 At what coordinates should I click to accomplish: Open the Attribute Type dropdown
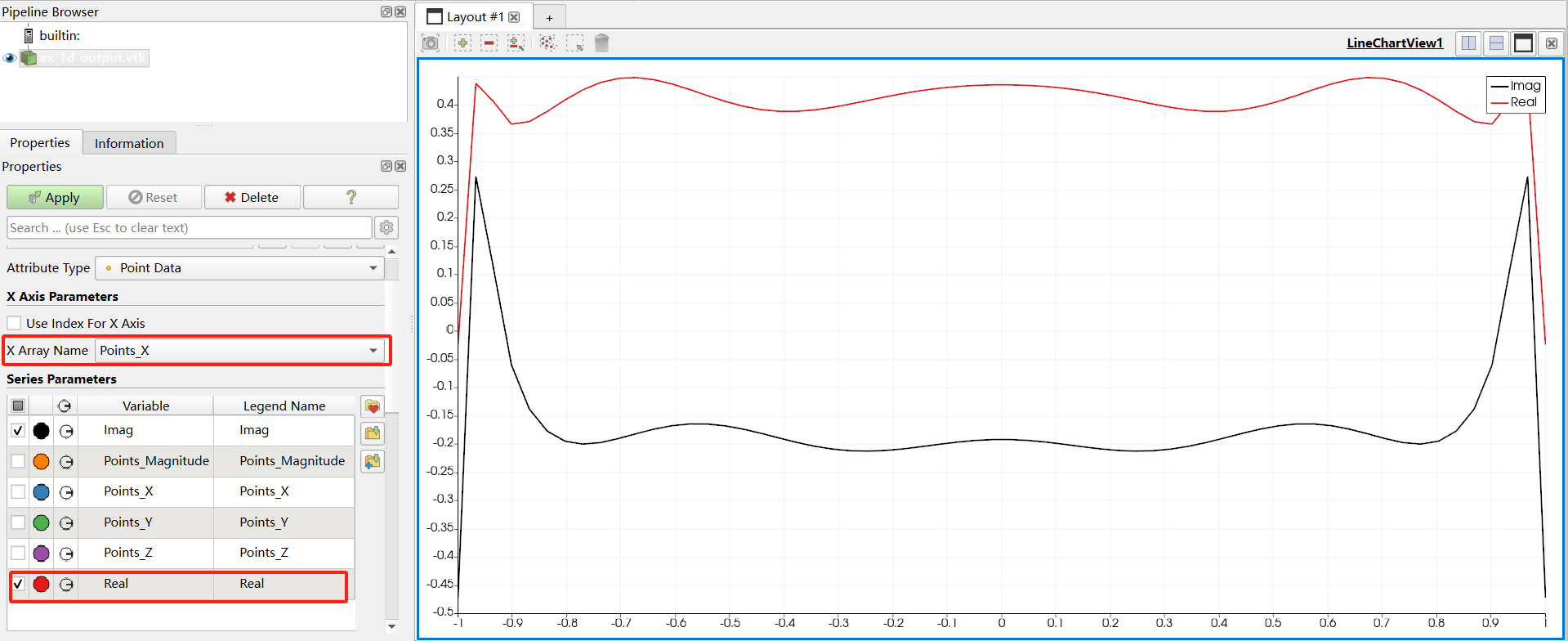pyautogui.click(x=239, y=268)
